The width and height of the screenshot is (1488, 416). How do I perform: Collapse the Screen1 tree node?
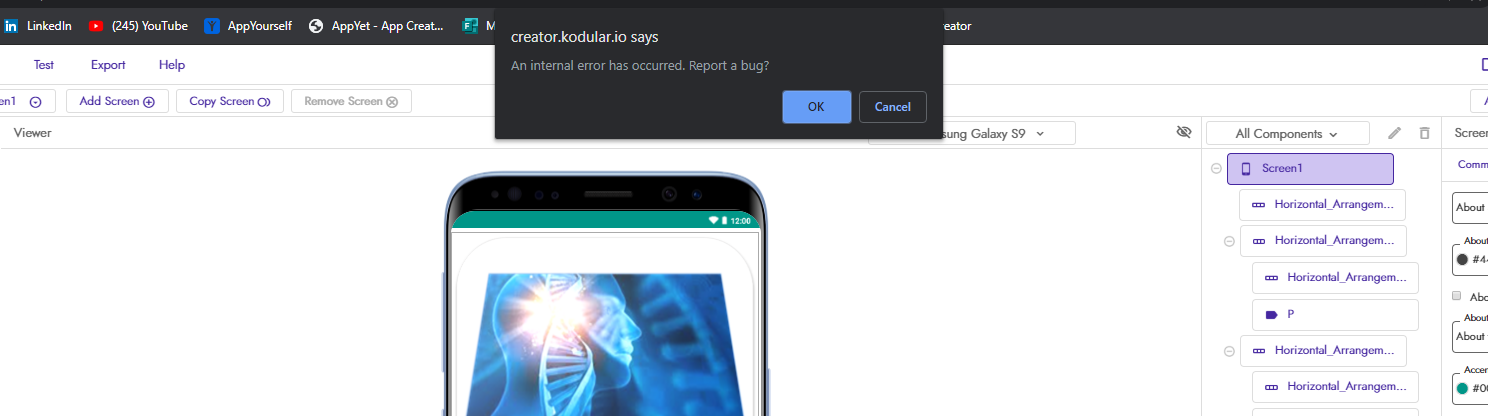pos(1216,169)
